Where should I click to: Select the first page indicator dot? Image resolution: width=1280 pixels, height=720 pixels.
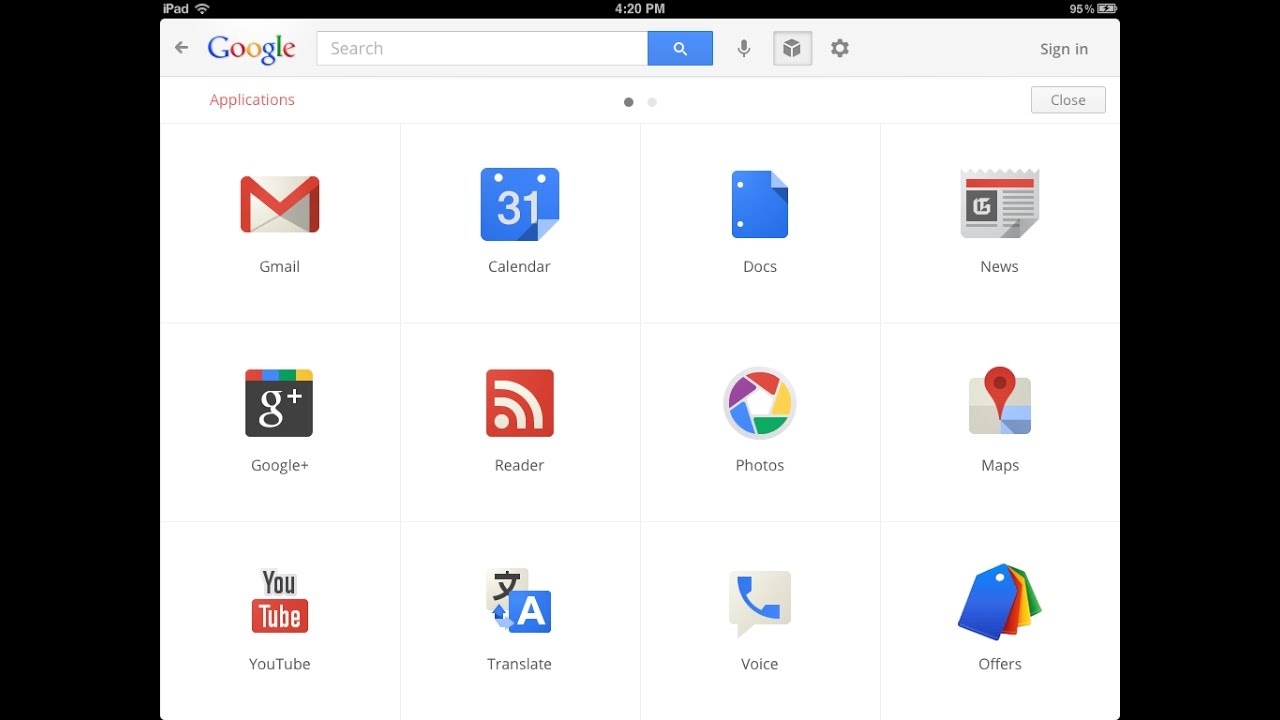coord(628,102)
